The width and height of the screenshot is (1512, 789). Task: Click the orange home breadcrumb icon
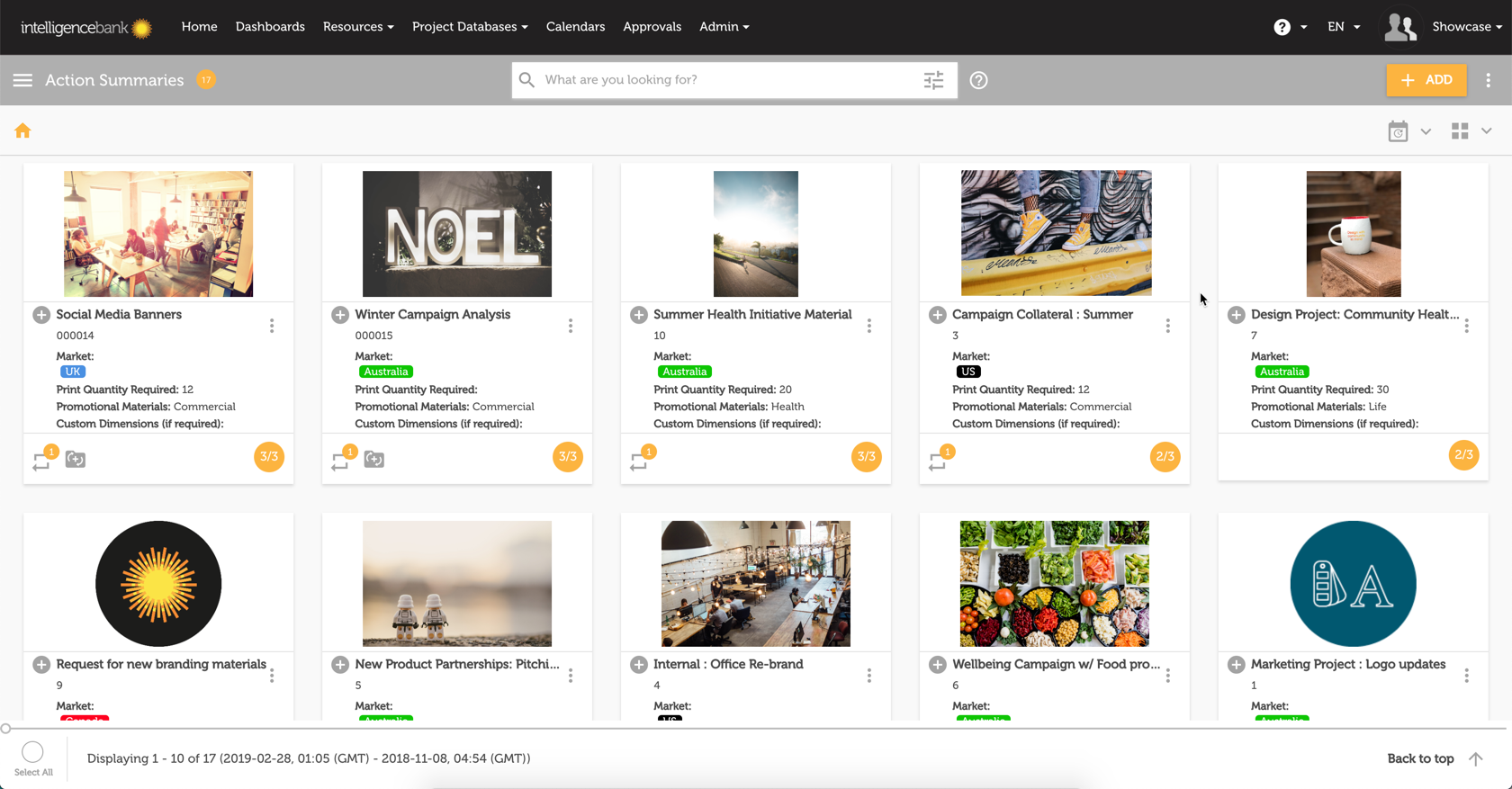point(22,131)
